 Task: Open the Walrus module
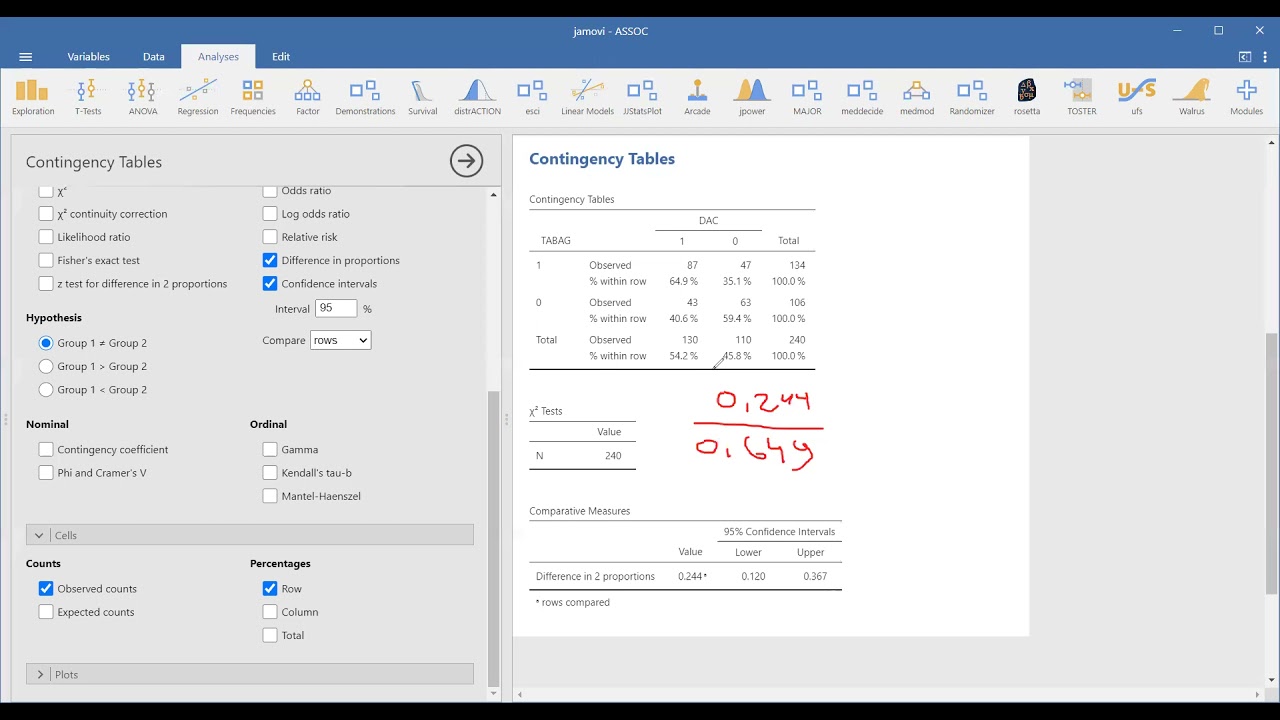(x=1192, y=97)
